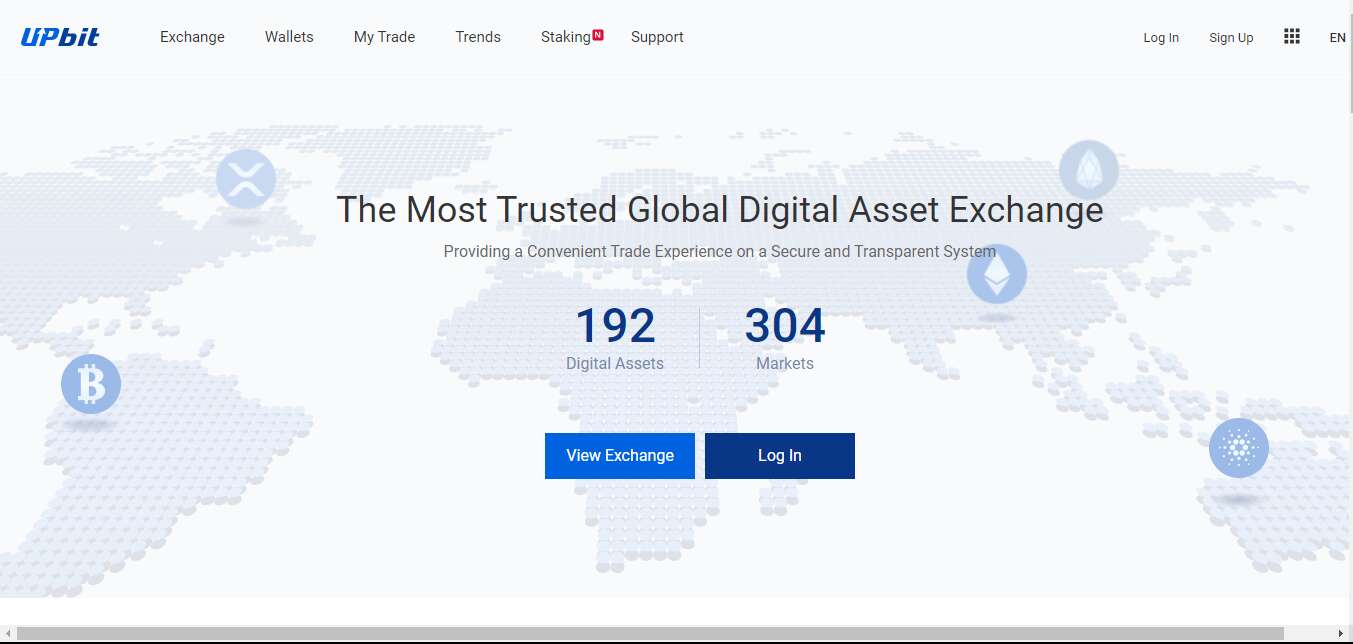Click the Sign Up link
The width and height of the screenshot is (1353, 644).
(1231, 38)
